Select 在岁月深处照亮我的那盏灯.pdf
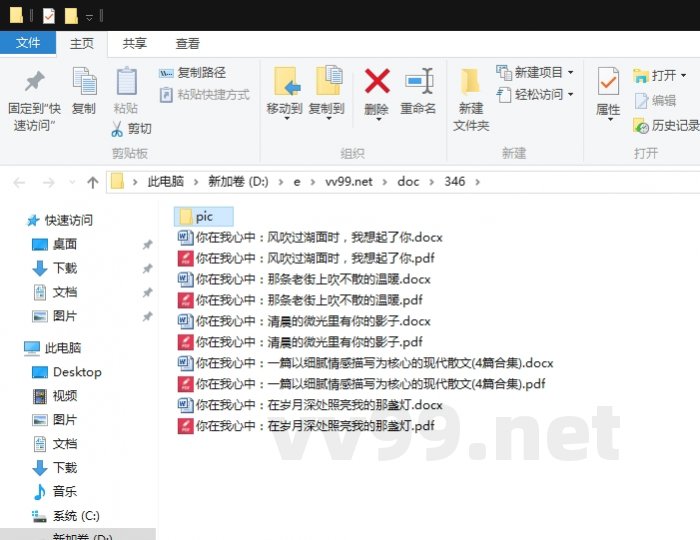The height and width of the screenshot is (540, 700). coord(306,426)
